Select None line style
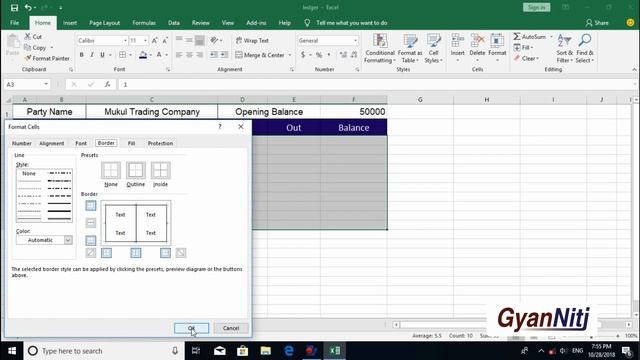The image size is (640, 360). pos(29,173)
